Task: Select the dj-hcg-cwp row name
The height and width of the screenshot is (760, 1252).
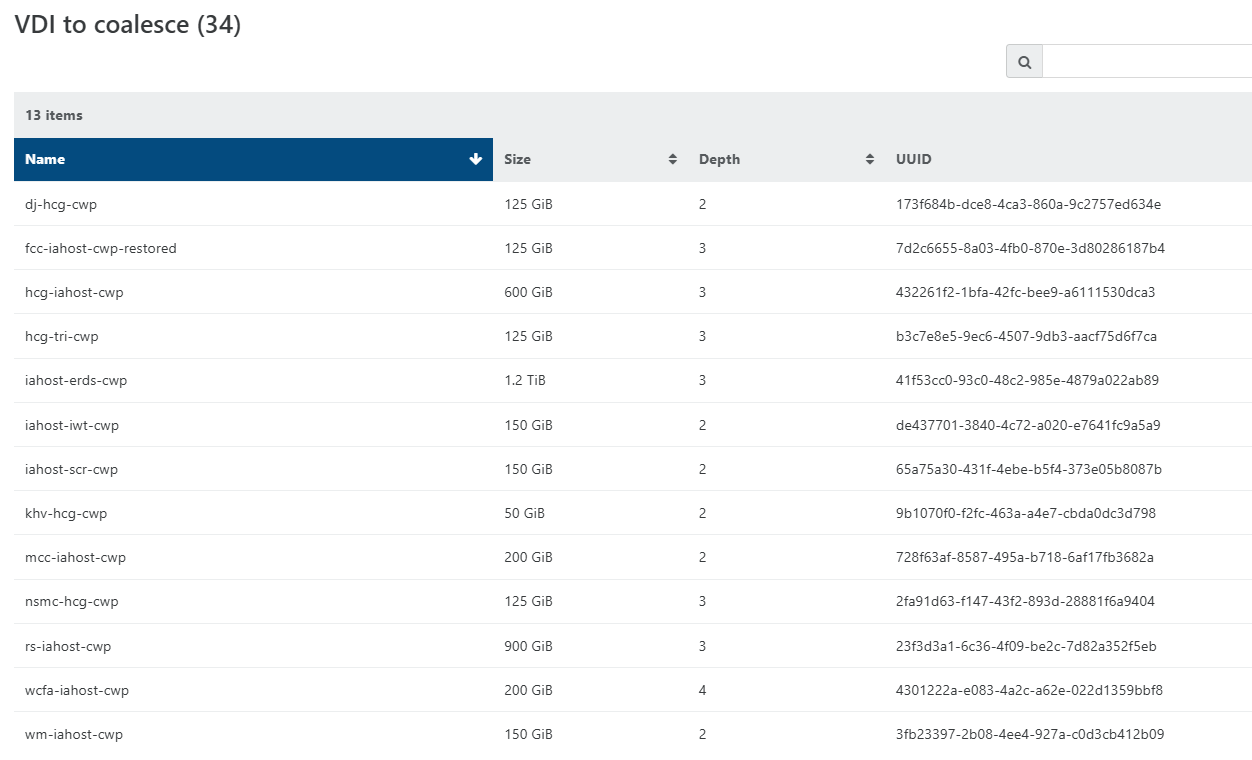Action: coord(61,204)
